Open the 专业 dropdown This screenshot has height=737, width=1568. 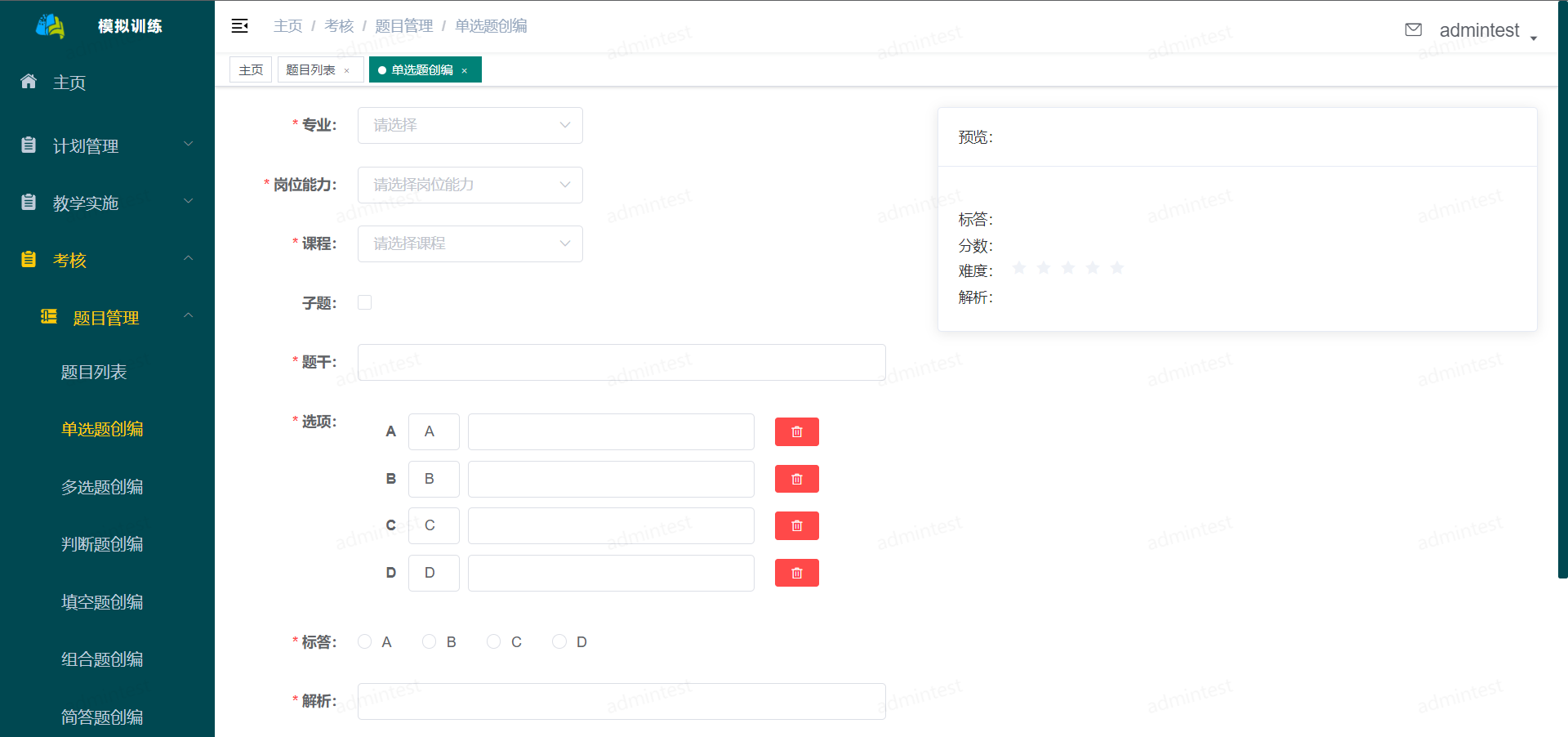point(470,125)
